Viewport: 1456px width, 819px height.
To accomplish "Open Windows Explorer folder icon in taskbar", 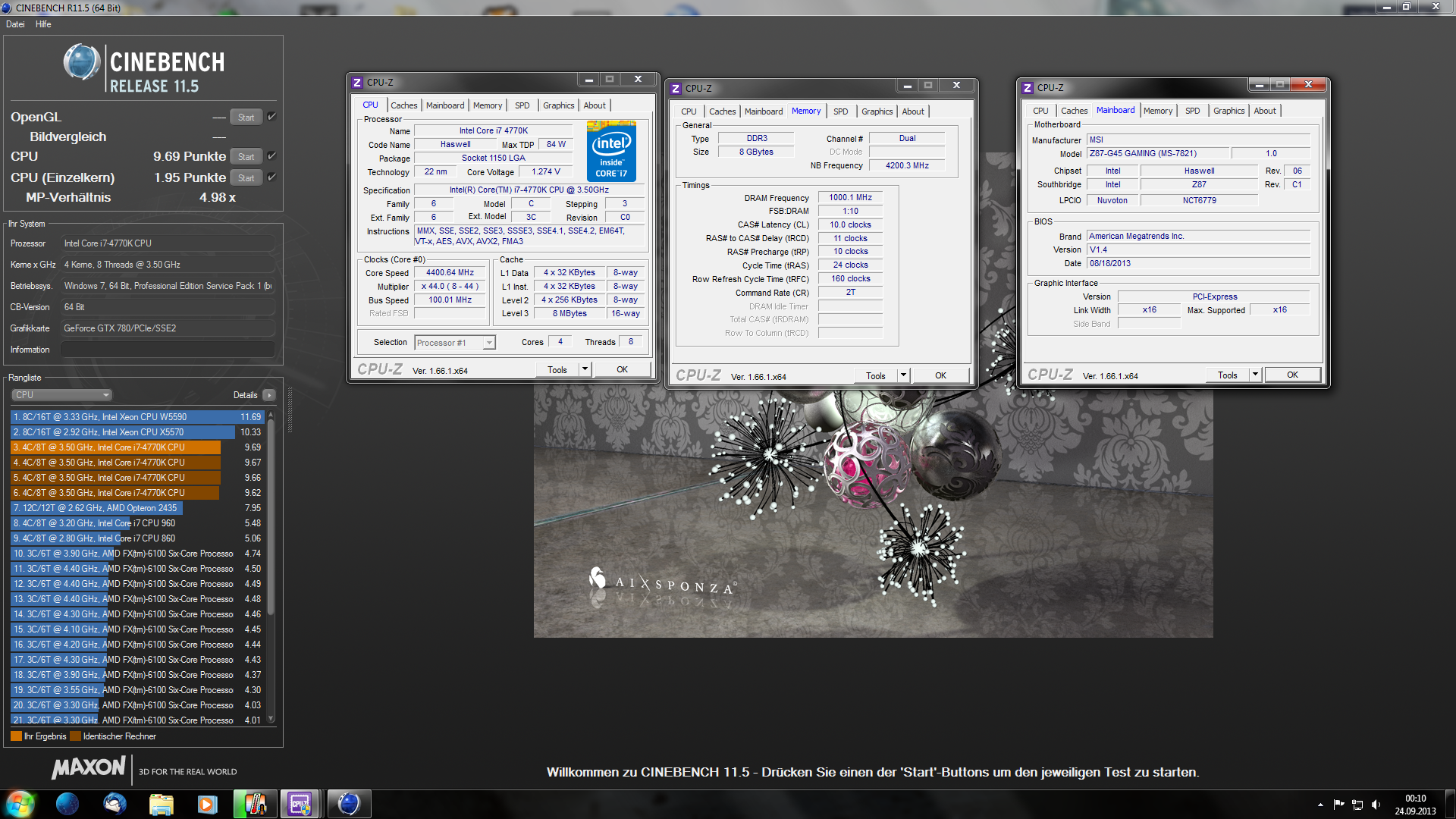I will pyautogui.click(x=161, y=804).
